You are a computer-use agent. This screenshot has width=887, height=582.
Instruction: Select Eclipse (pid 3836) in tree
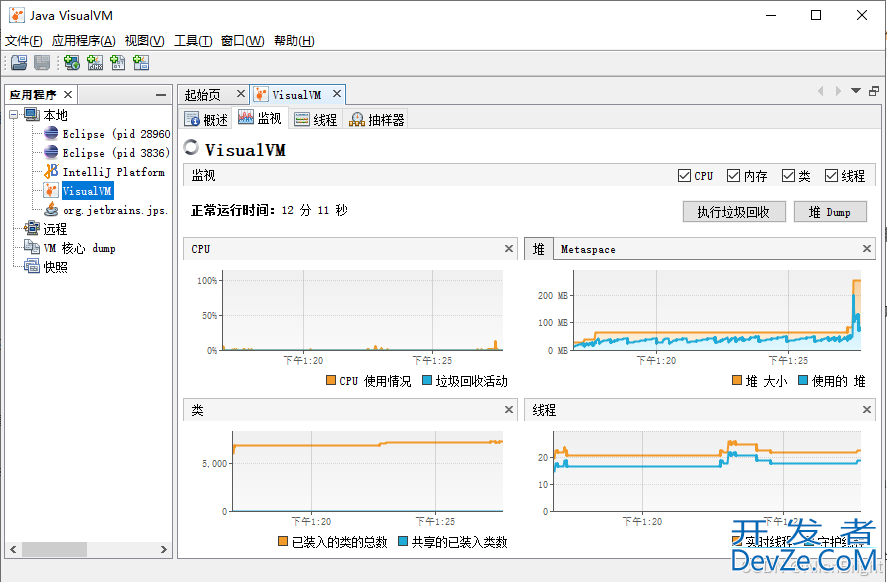pos(116,153)
